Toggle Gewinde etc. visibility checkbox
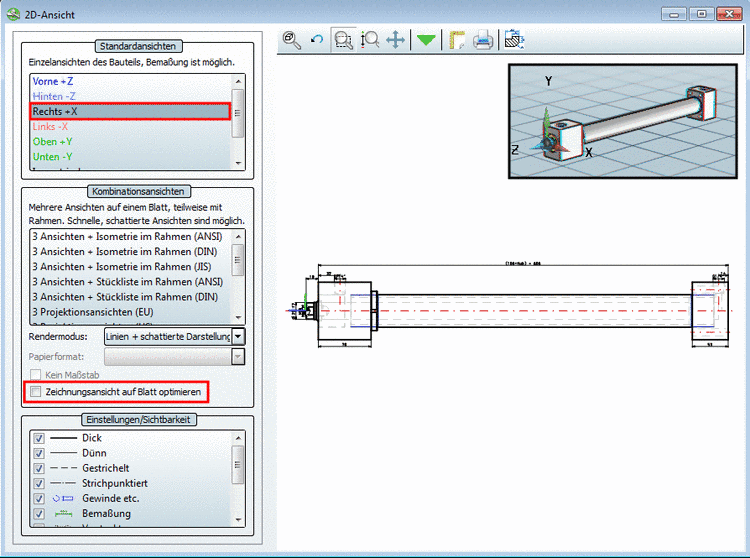 (39, 499)
